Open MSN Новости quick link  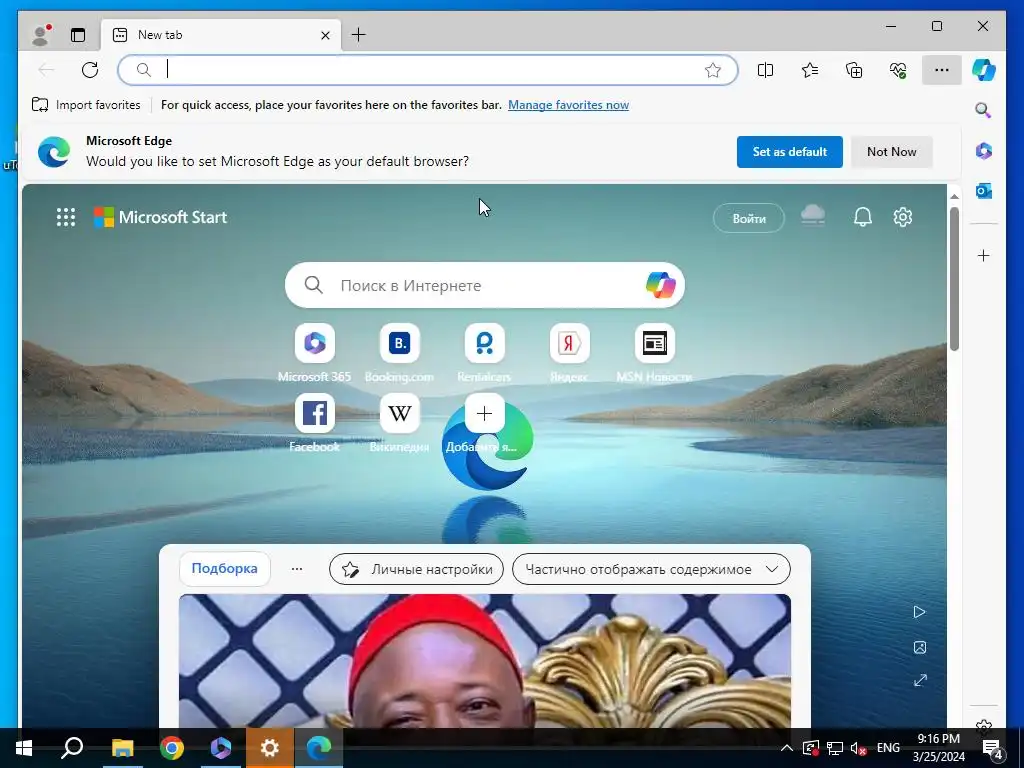pyautogui.click(x=654, y=353)
